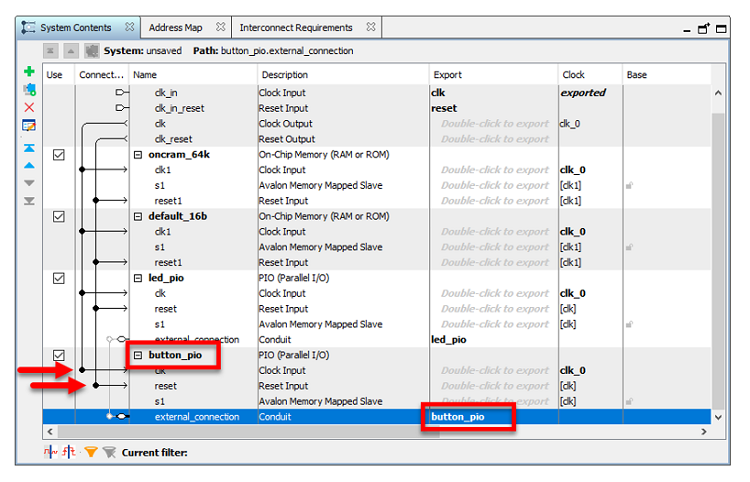Click the detach panel icon at top right

704,29
